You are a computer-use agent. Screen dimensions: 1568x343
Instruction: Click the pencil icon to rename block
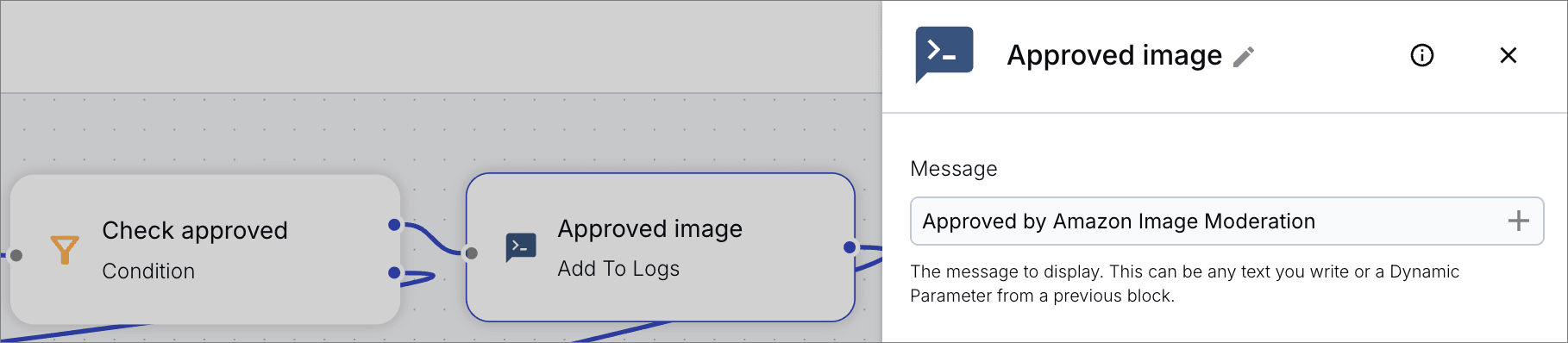(1244, 57)
